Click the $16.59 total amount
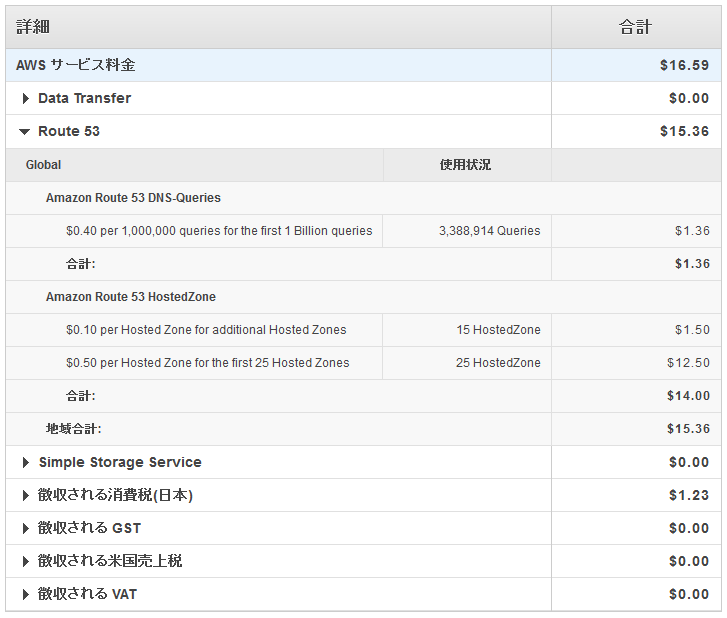This screenshot has width=727, height=618. pyautogui.click(x=684, y=65)
